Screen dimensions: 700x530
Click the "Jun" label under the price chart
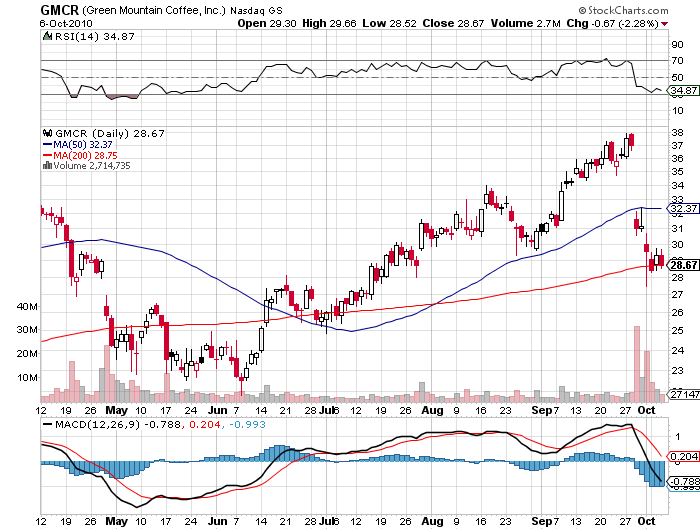218,410
